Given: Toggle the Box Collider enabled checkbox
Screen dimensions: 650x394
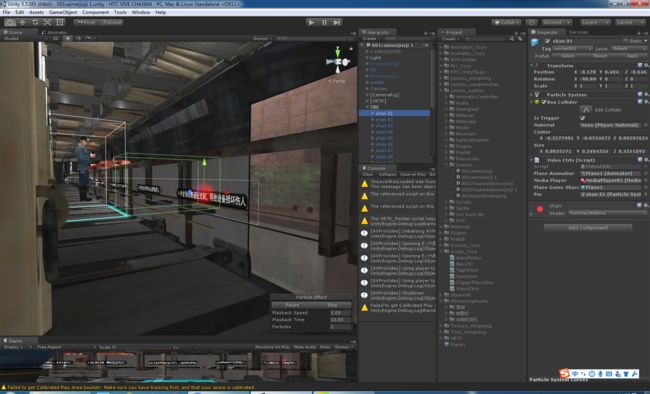Looking at the screenshot, I should click(x=544, y=102).
